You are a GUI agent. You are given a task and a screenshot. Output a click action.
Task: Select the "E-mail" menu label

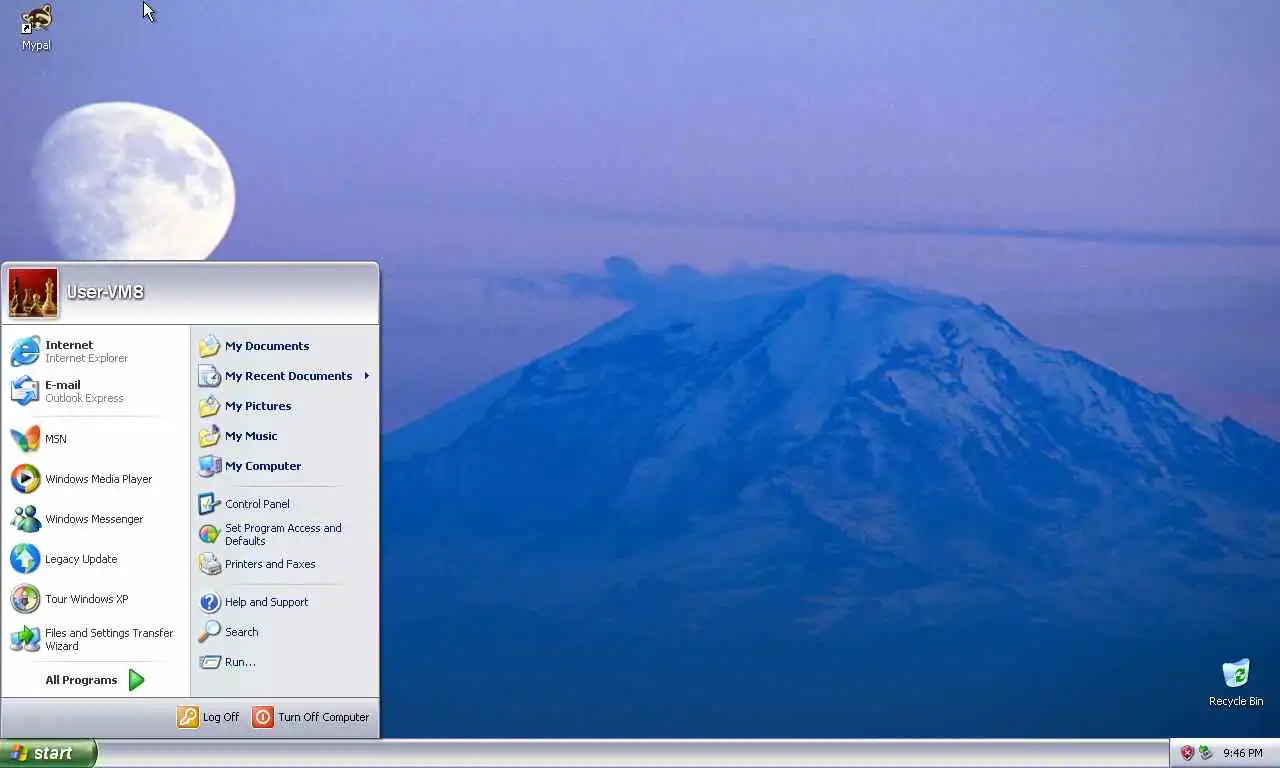63,385
